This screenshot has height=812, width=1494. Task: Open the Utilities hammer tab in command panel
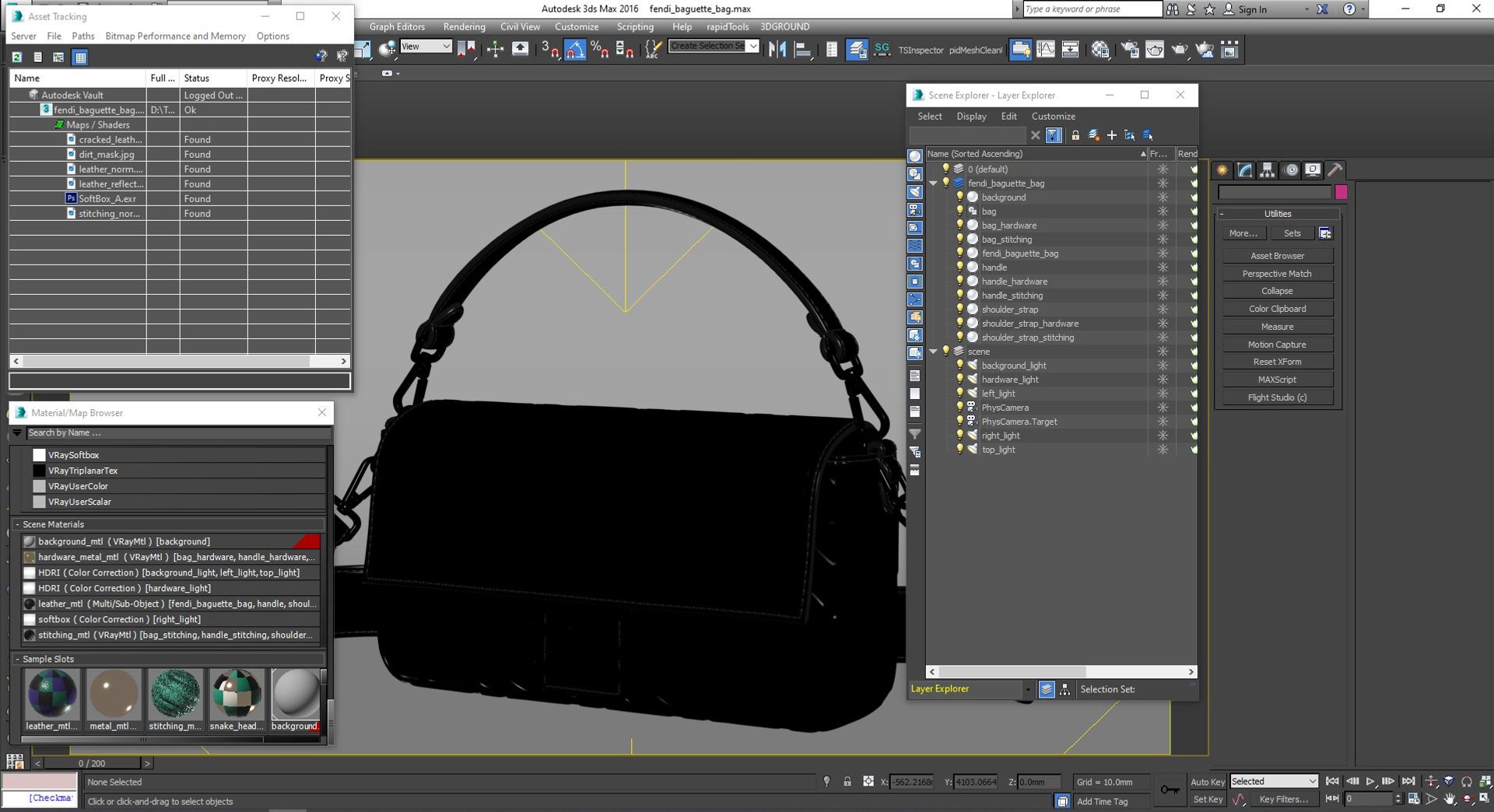coord(1335,170)
